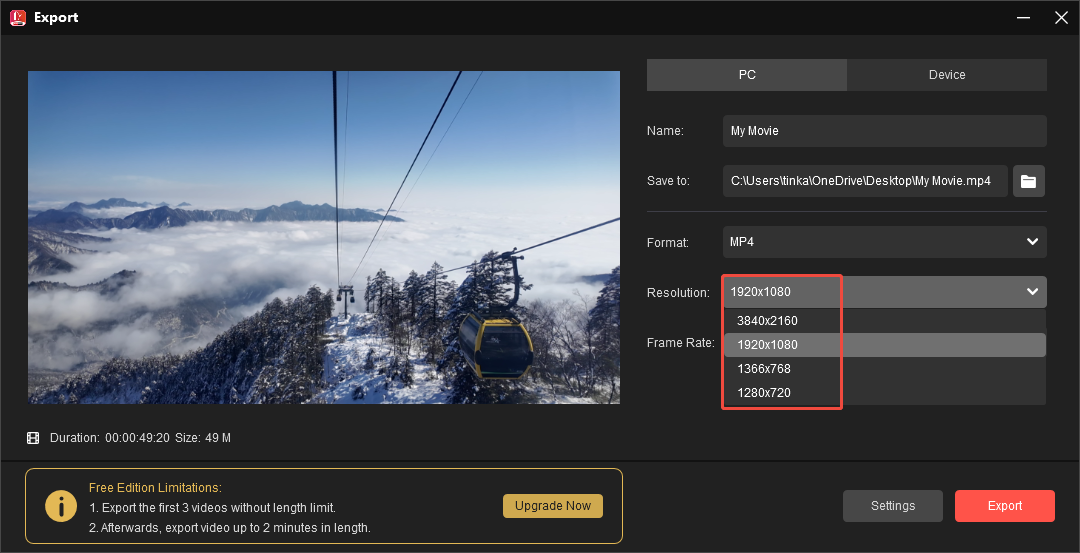Click text about 2 minutes length limit
1080x553 pixels.
(230, 529)
